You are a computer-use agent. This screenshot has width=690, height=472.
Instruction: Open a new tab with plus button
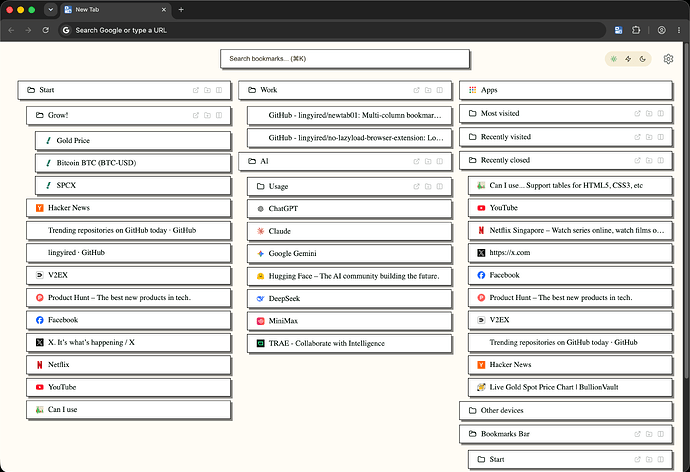[x=181, y=10]
